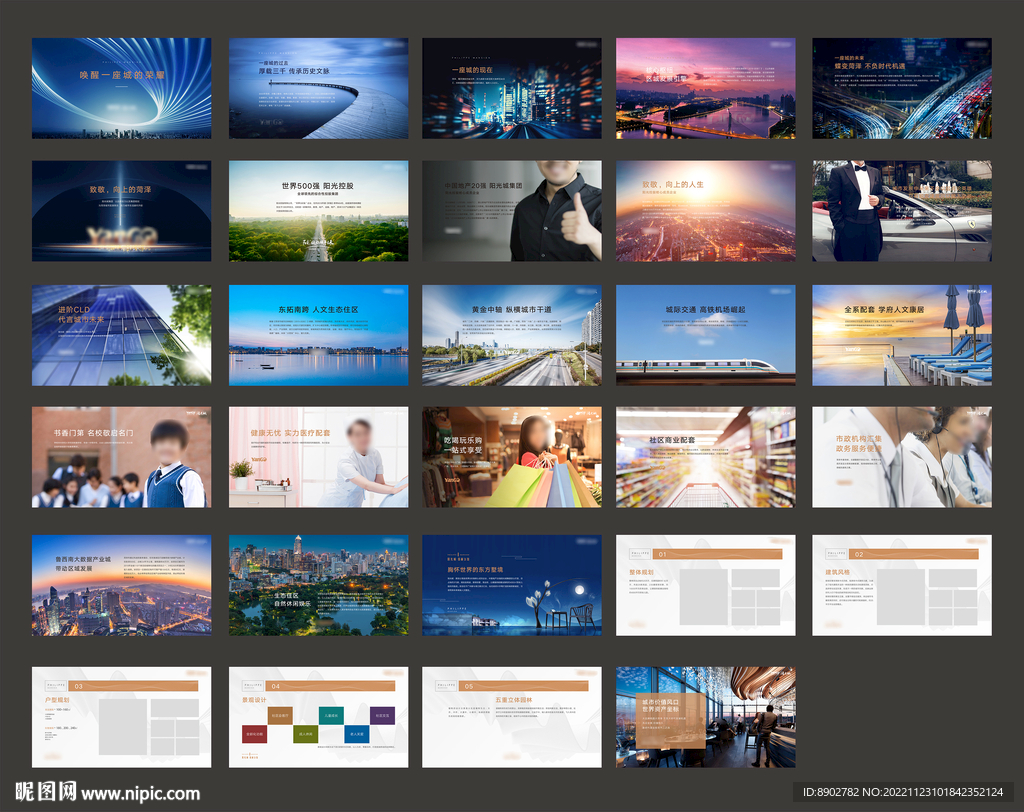Click the thumbs-up man slide thumbnail
This screenshot has height=812, width=1024.
(x=511, y=211)
